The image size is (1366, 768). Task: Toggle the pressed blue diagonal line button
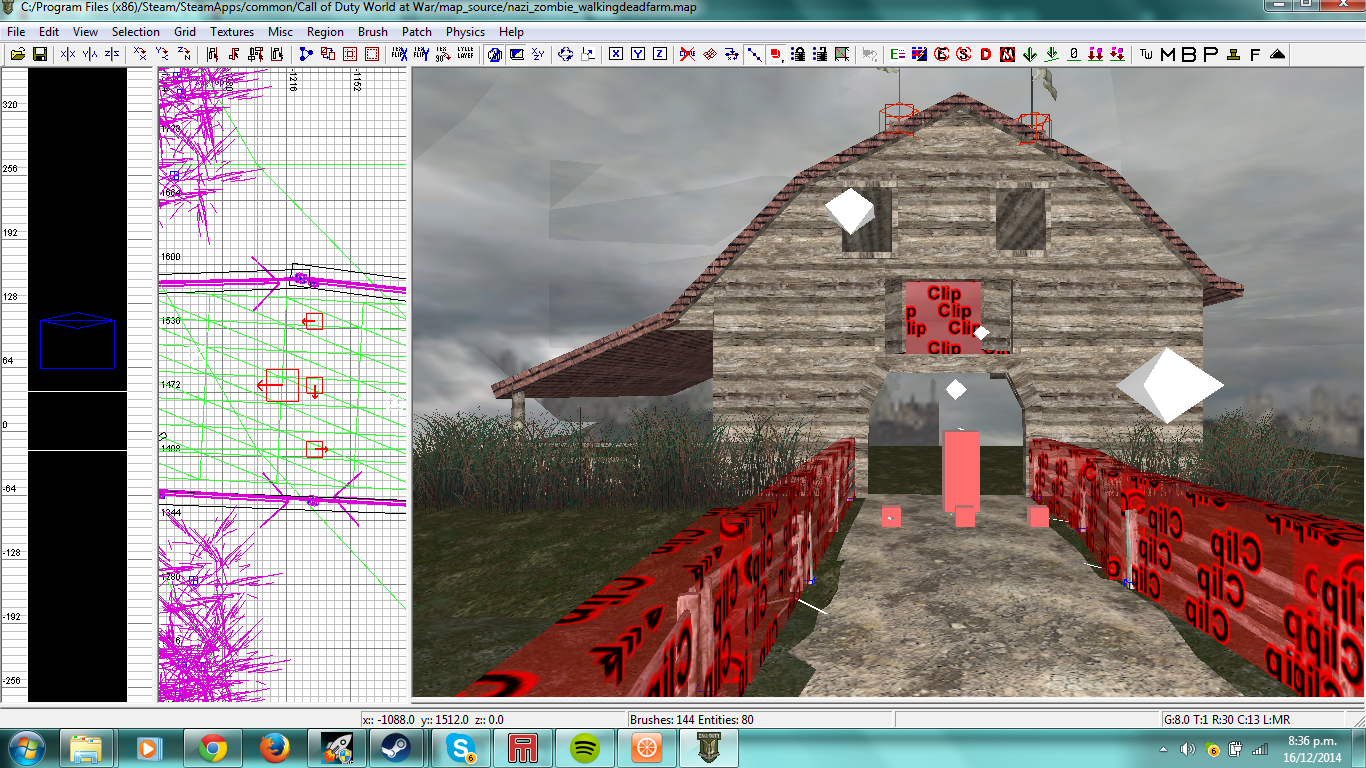(754, 53)
